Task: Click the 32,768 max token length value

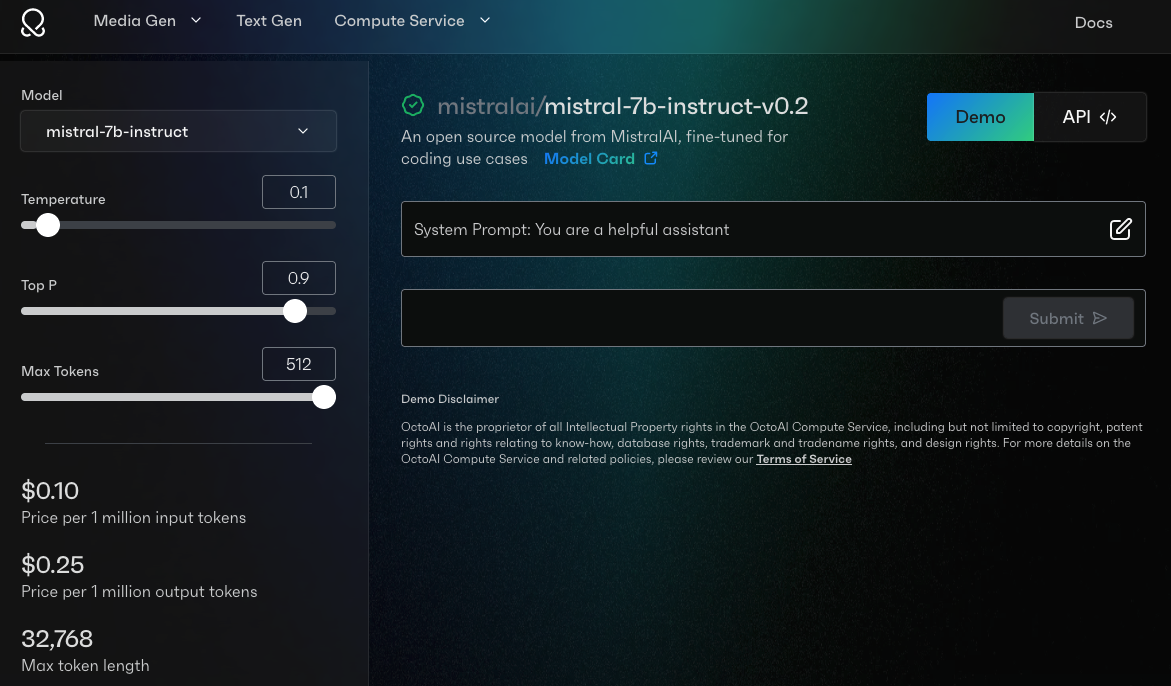Action: pyautogui.click(x=57, y=638)
